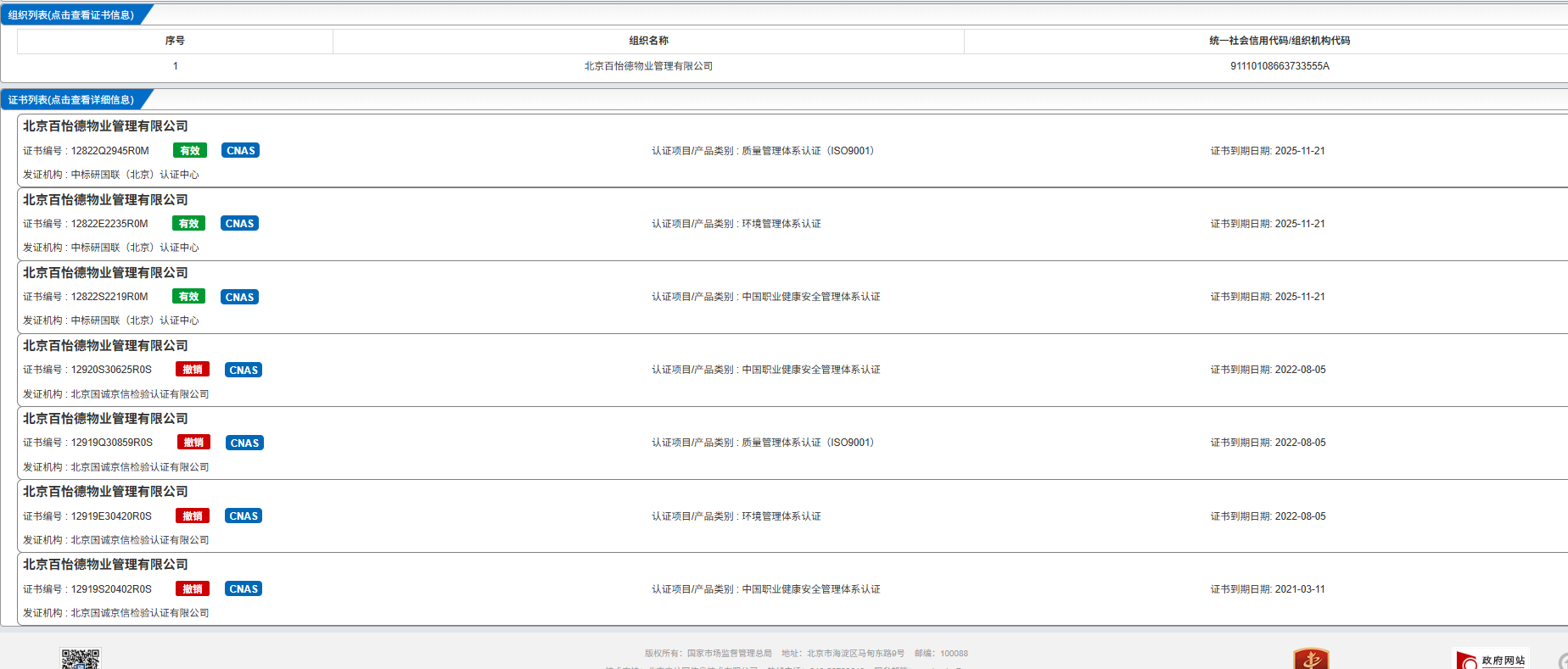Viewport: 1568px width, 669px height.
Task: Click the 环境管理体系认证 category for 12919E30420R0S
Action: click(781, 516)
